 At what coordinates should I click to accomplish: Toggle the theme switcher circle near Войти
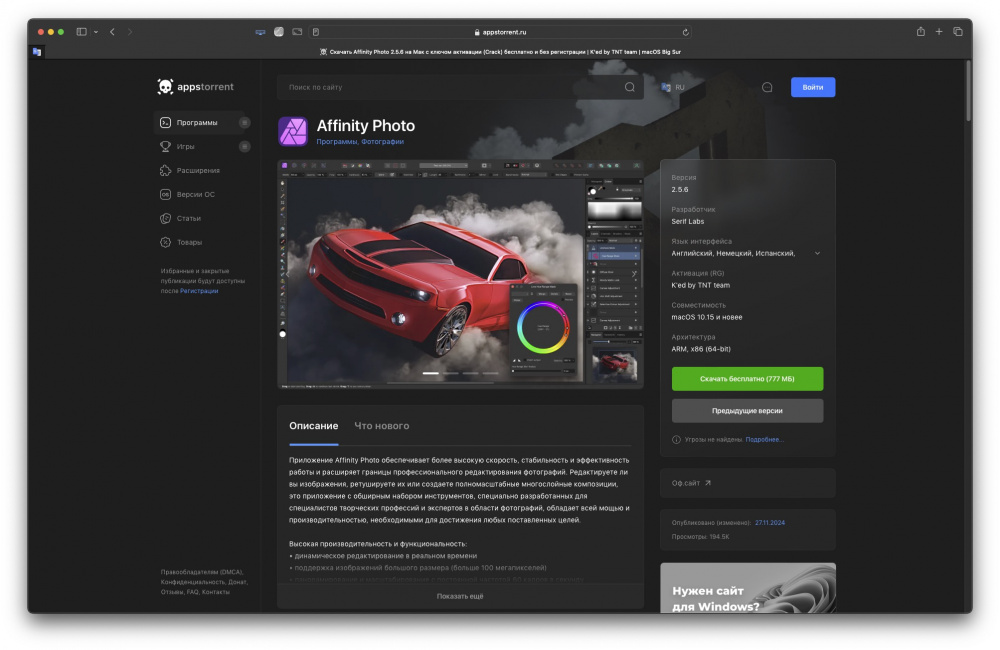(x=767, y=87)
